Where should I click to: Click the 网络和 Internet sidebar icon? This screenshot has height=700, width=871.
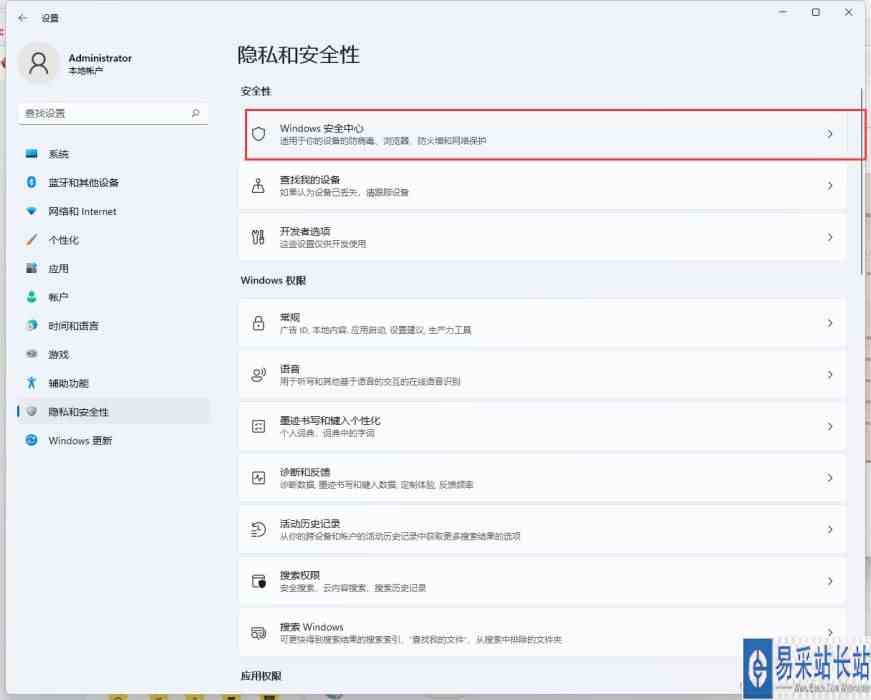33,211
